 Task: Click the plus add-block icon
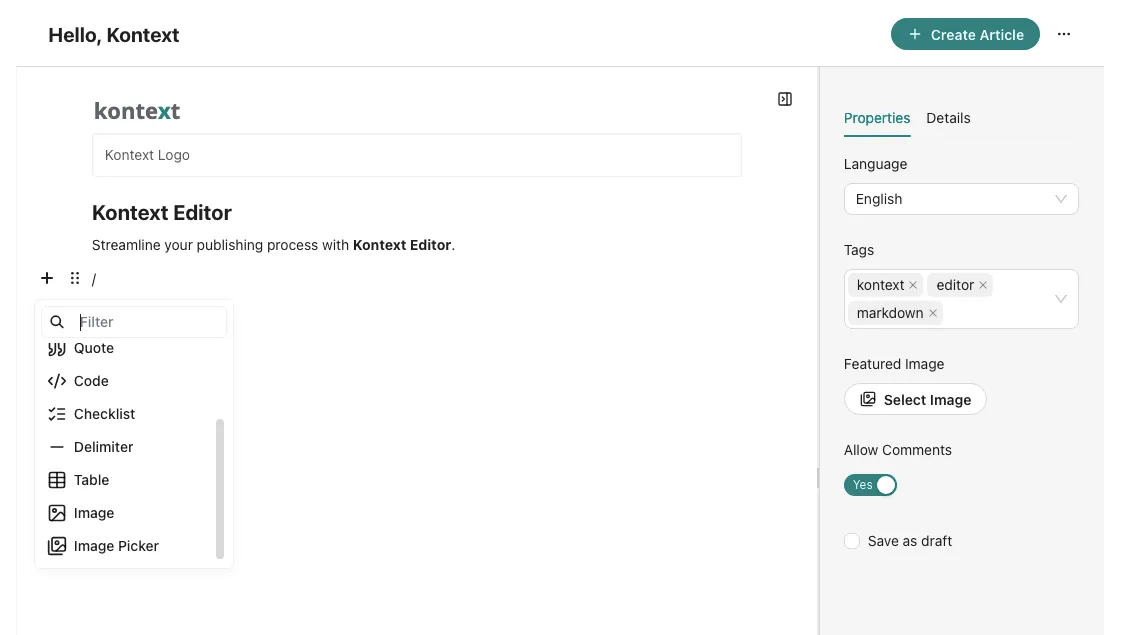pyautogui.click(x=47, y=278)
